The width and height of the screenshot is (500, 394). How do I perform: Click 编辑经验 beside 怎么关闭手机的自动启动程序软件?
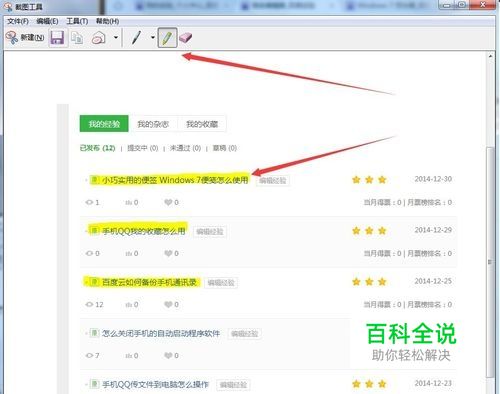245,334
